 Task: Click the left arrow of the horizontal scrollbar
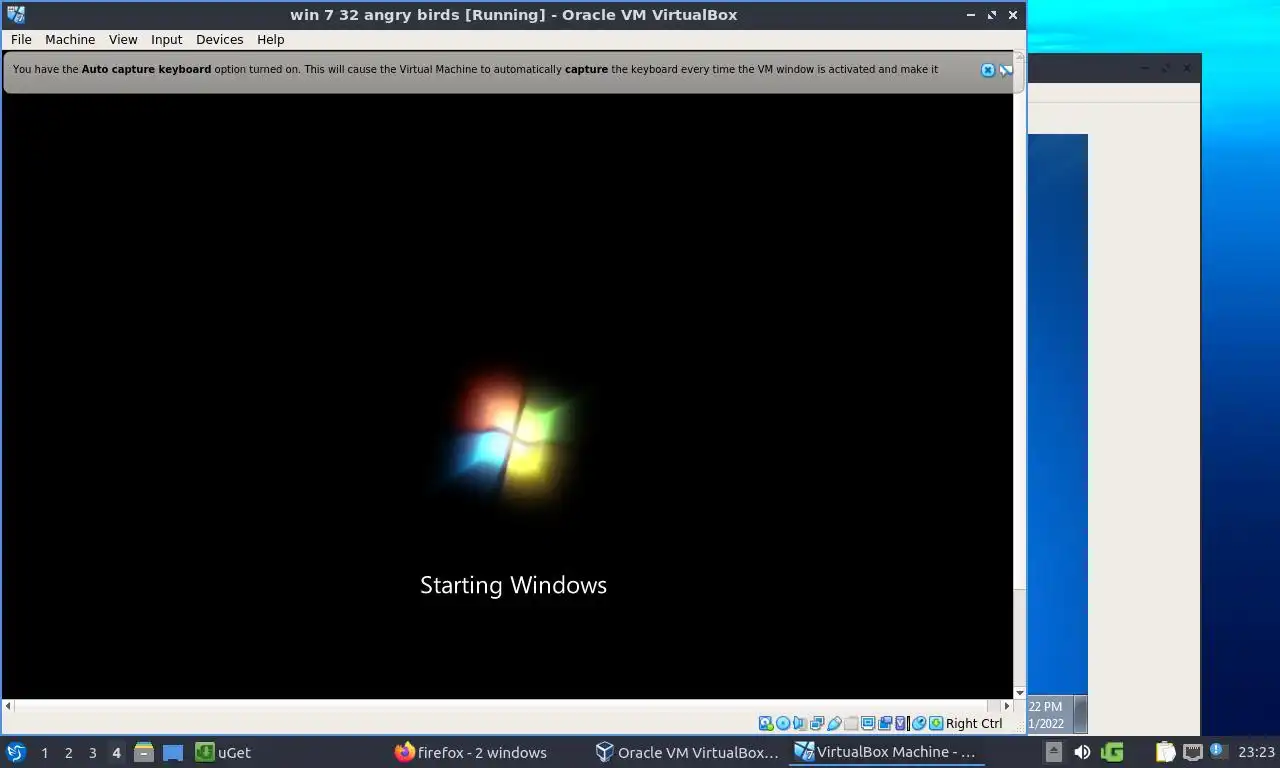(x=9, y=705)
